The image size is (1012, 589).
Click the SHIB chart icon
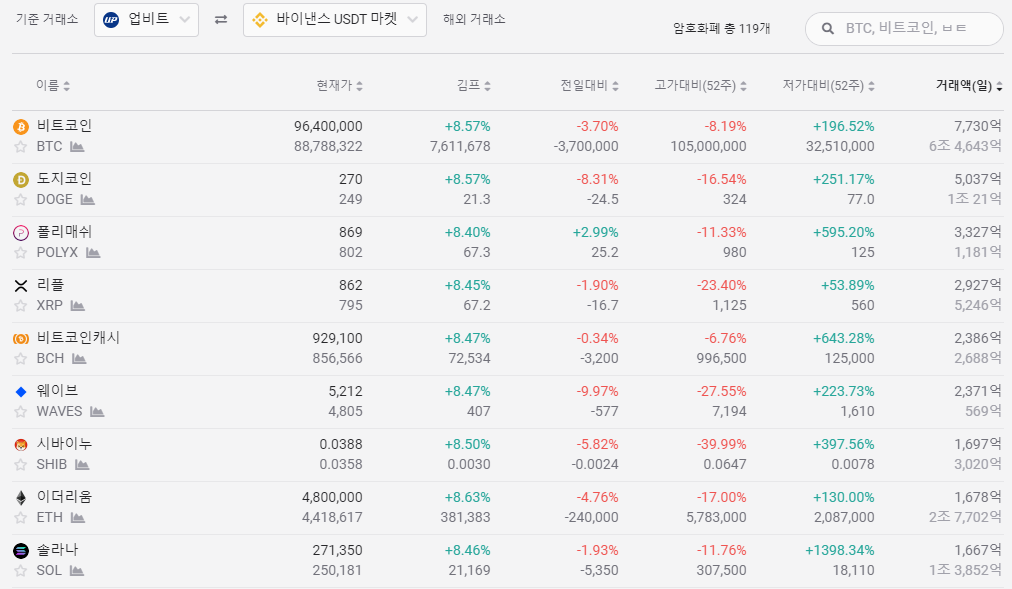coord(82,464)
